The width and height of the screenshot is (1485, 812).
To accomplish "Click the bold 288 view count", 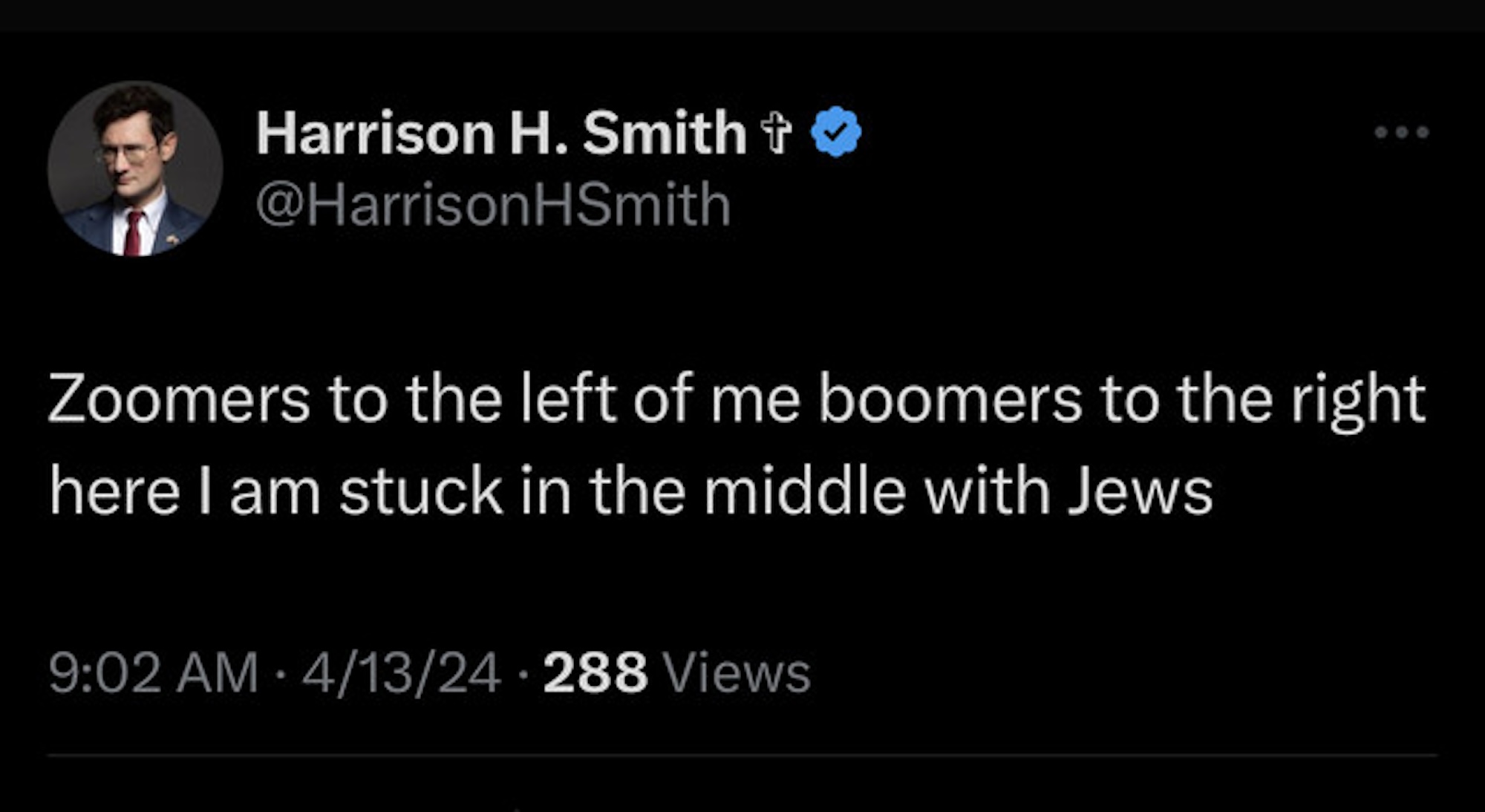I will [x=595, y=673].
